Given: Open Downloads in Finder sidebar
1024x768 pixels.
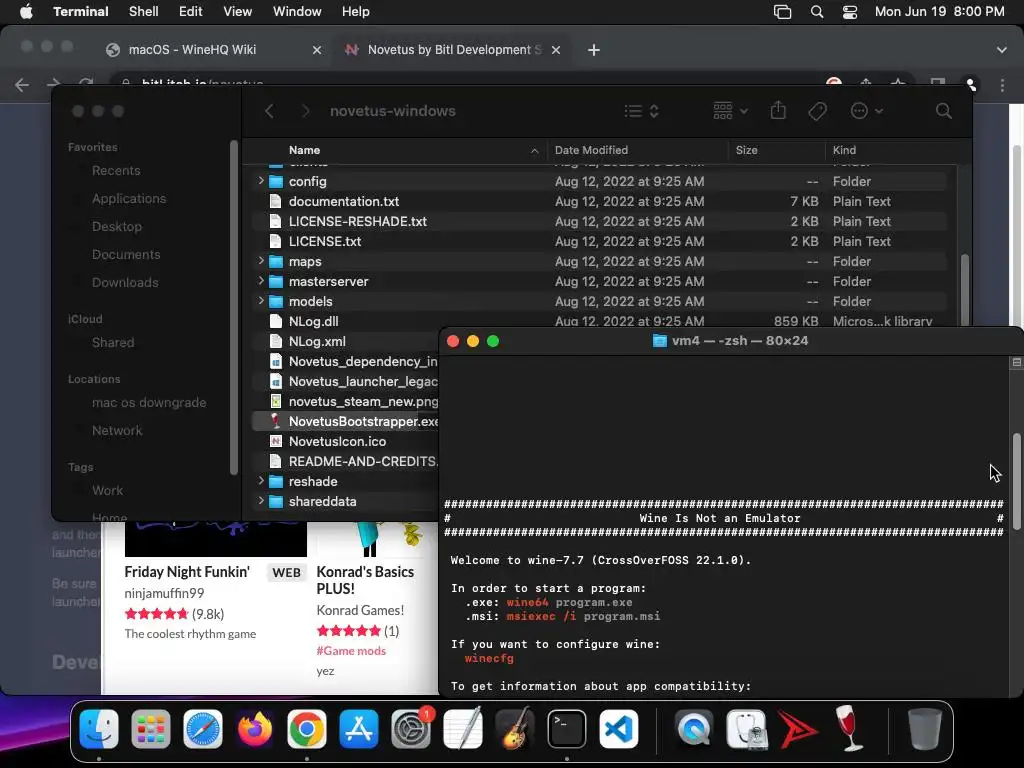Looking at the screenshot, I should point(125,282).
